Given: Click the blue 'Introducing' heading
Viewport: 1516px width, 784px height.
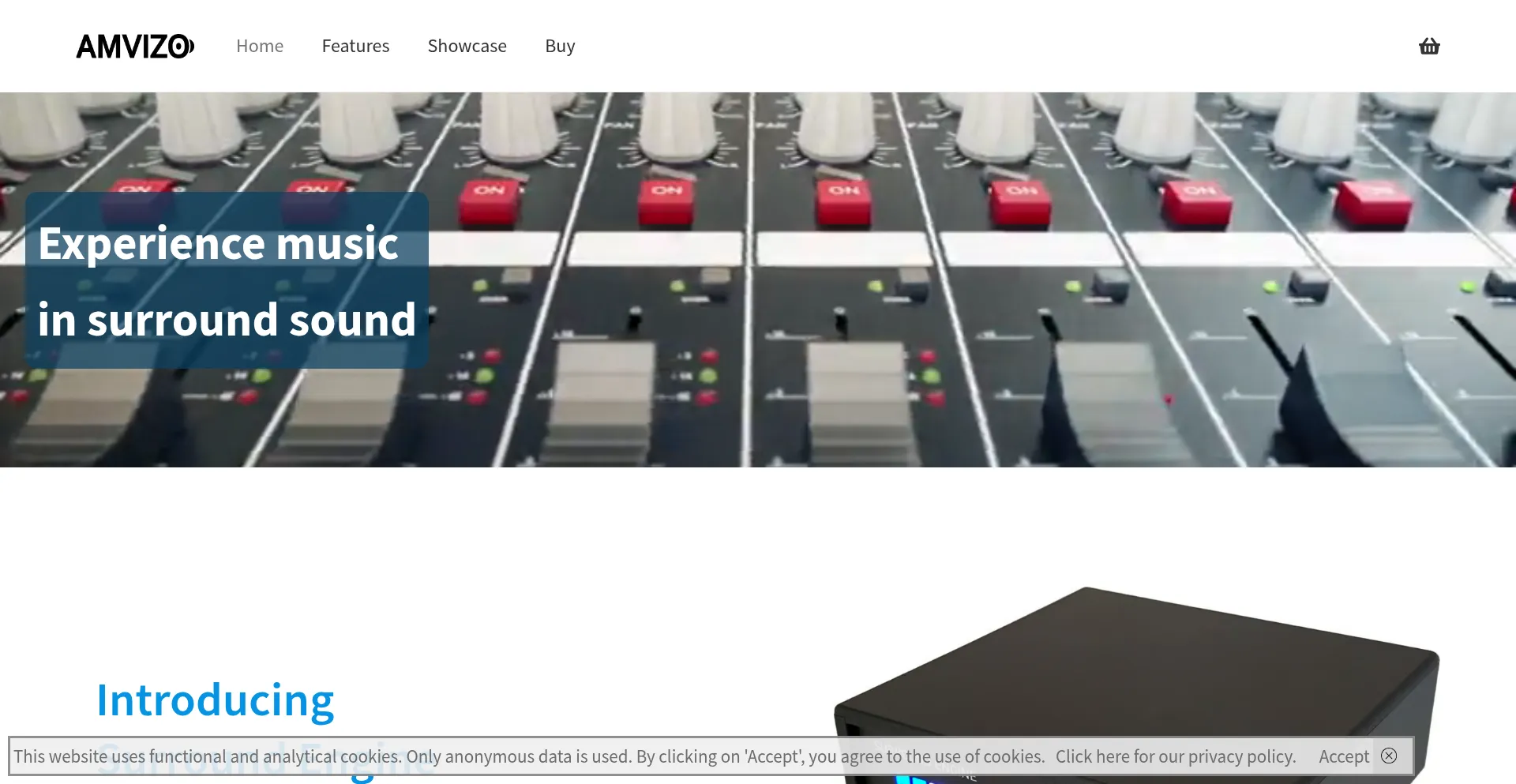Looking at the screenshot, I should (x=215, y=700).
